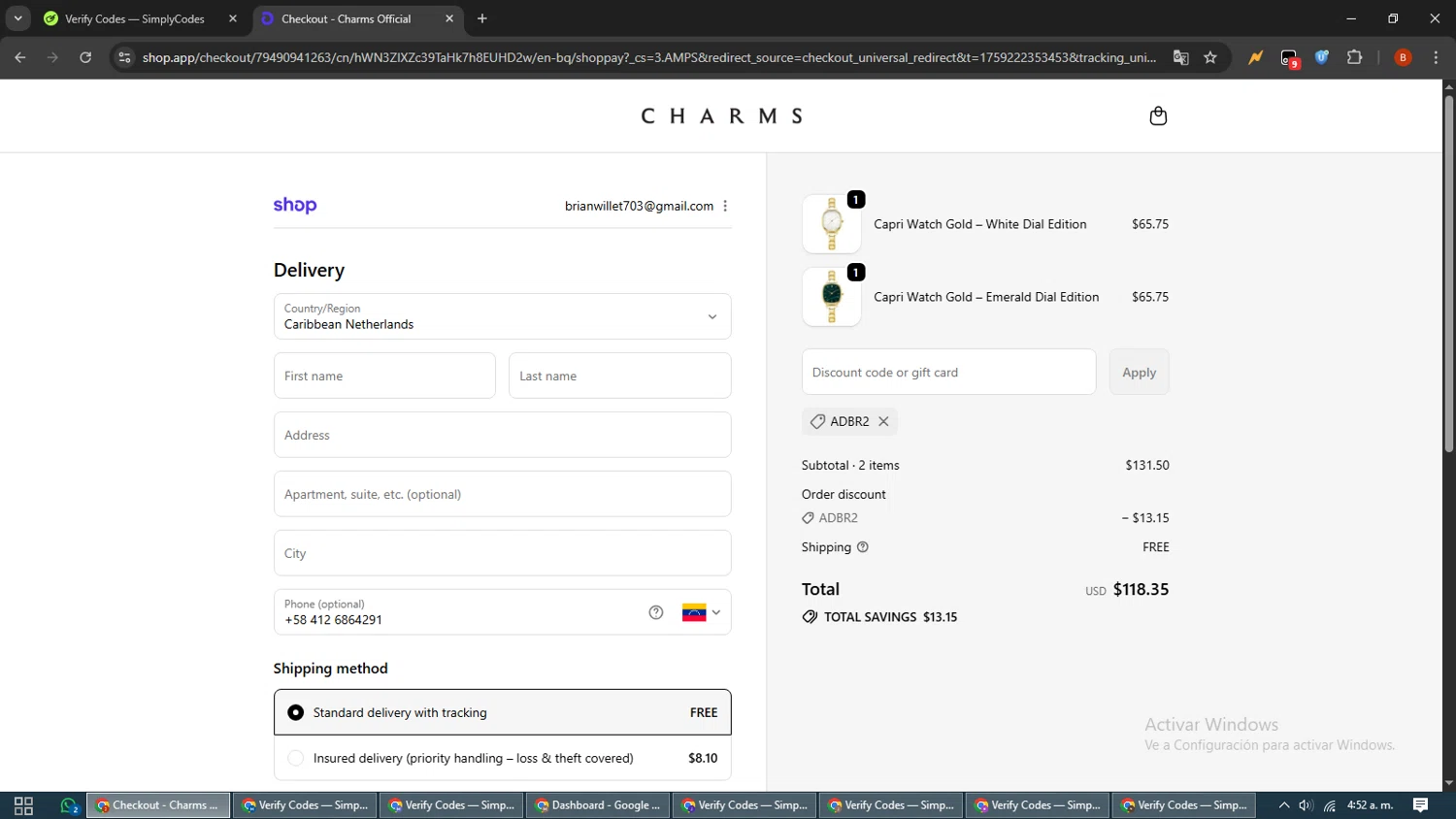Image resolution: width=1456 pixels, height=819 pixels.
Task: Open the Windows Task View icon
Action: coord(23,805)
